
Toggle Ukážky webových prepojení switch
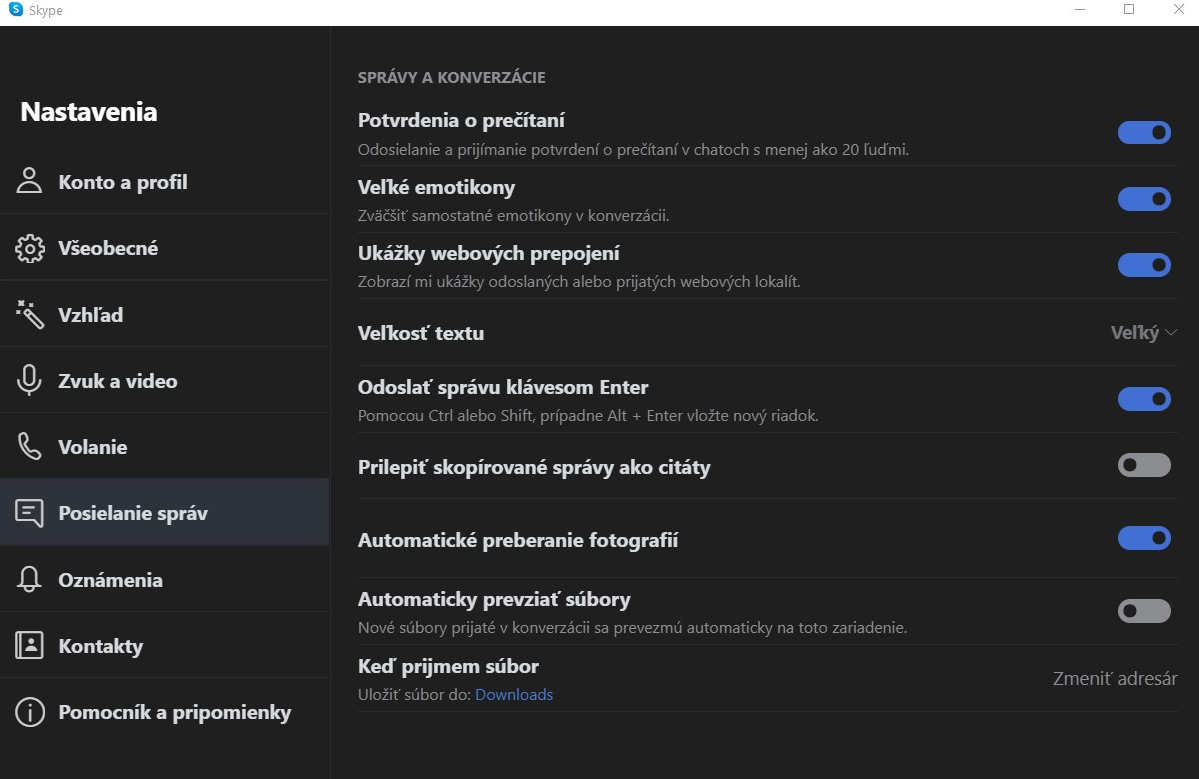pyautogui.click(x=1144, y=265)
